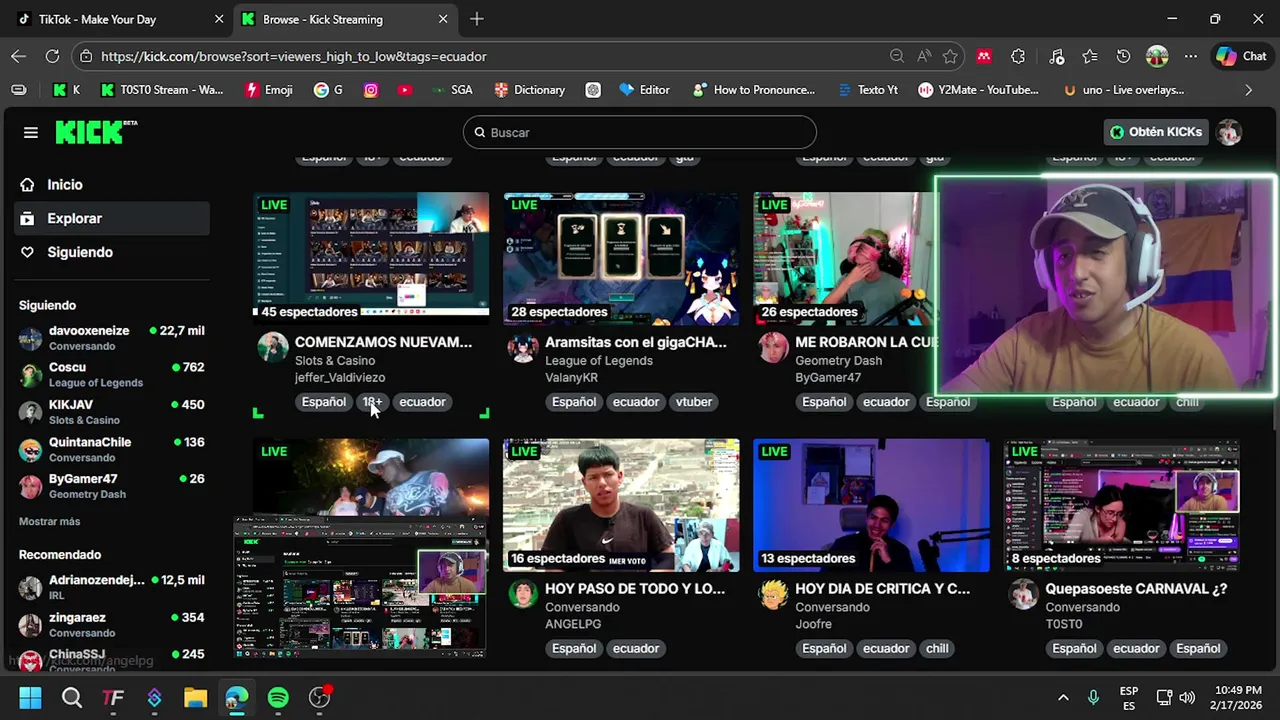The height and width of the screenshot is (720, 1280).
Task: Click the chill tag under Joofre stream
Action: click(937, 648)
